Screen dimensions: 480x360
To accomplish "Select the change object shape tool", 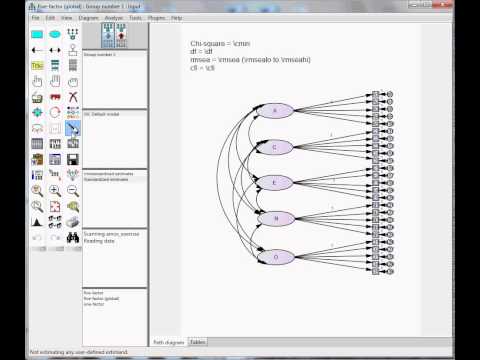I will (x=37, y=113).
